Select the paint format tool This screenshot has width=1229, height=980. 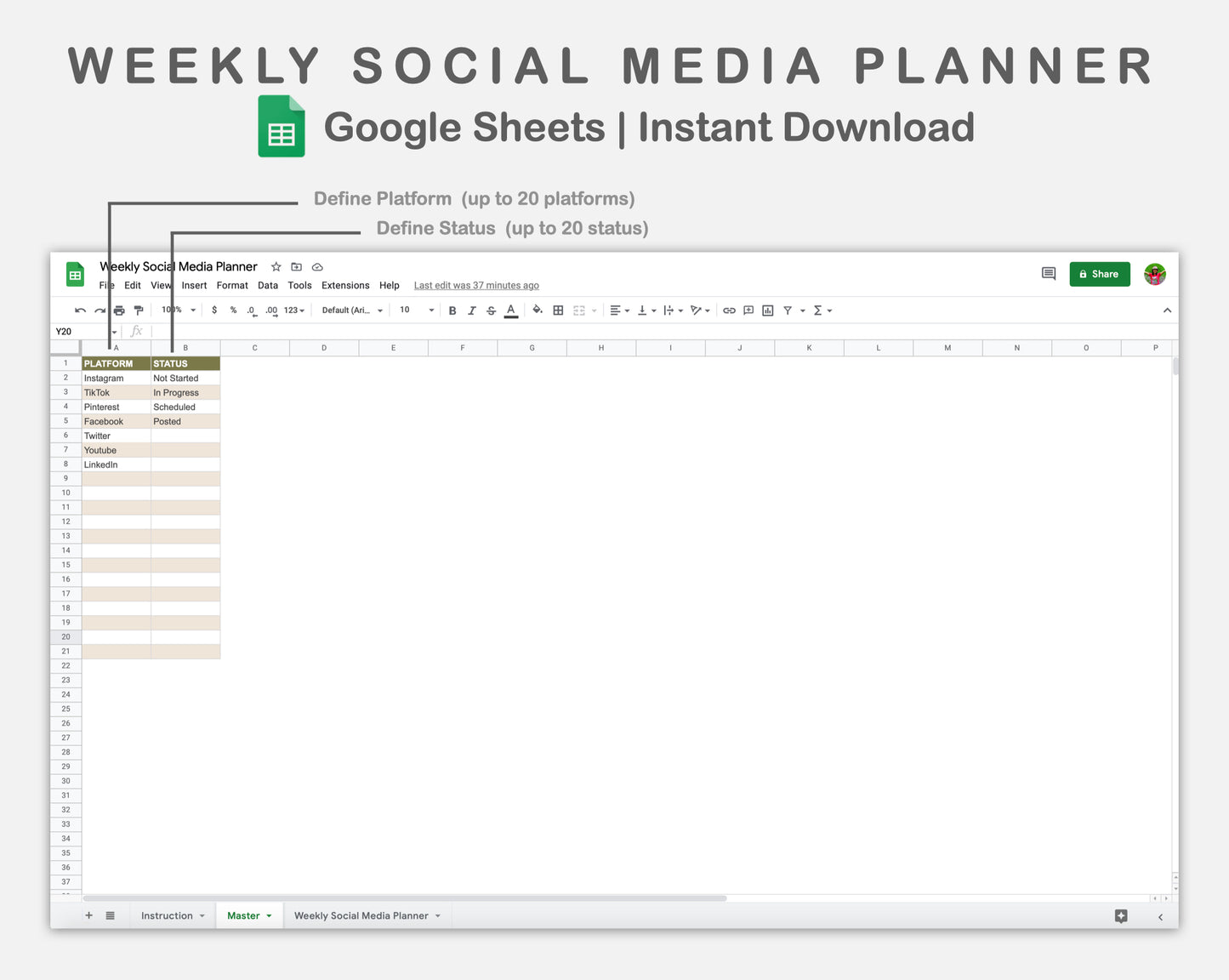tap(139, 310)
